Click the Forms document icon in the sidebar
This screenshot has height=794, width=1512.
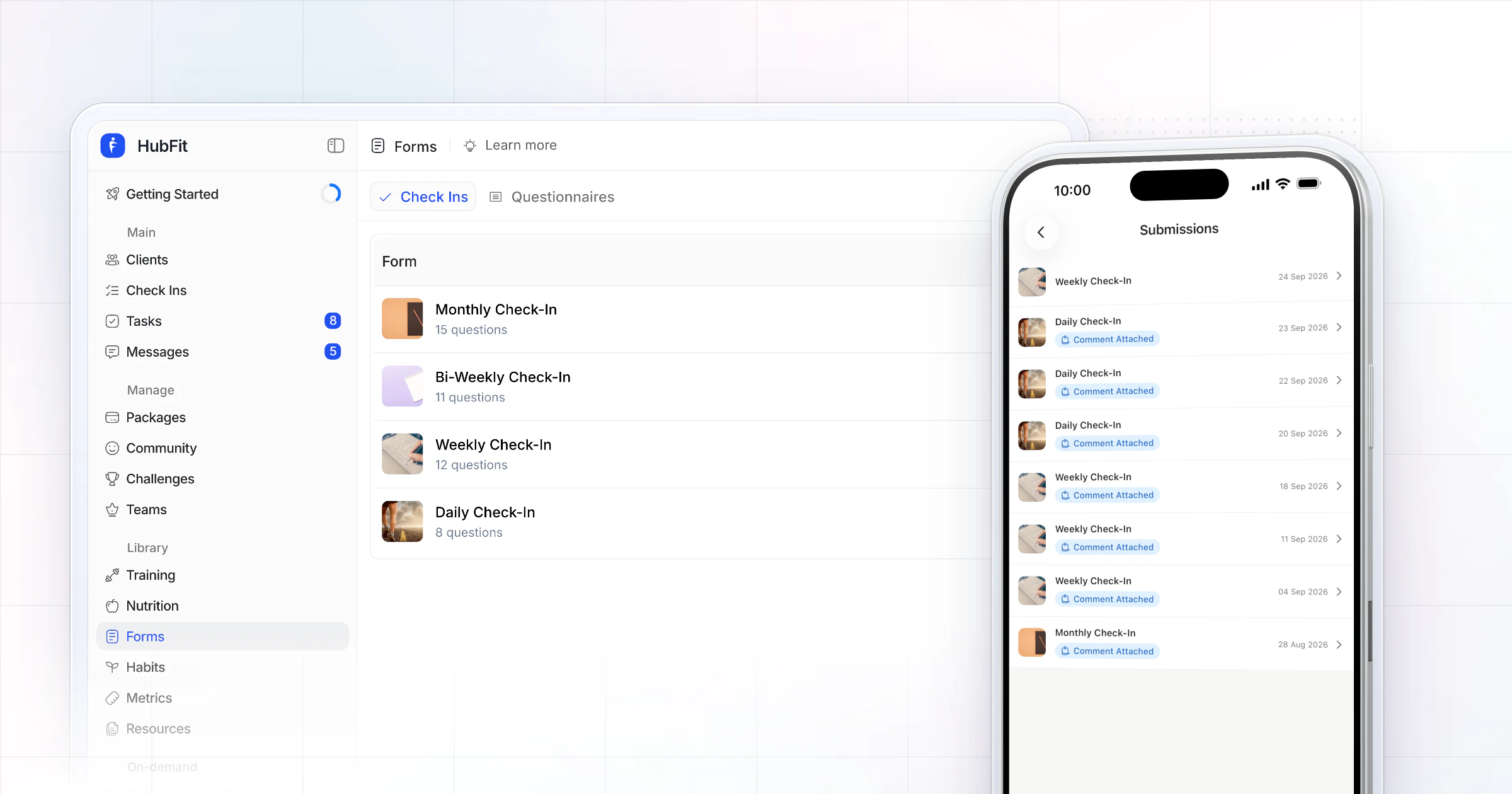click(x=112, y=636)
